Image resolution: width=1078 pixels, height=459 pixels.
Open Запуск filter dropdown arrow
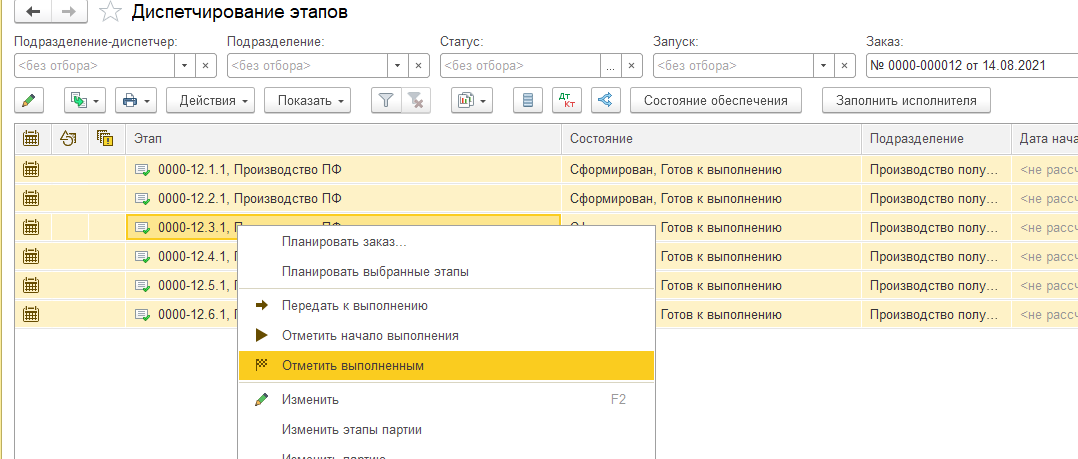[x=824, y=66]
